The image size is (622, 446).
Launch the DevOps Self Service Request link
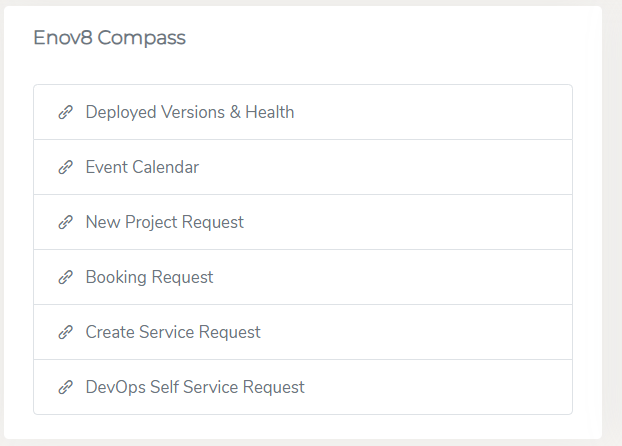[x=195, y=387]
